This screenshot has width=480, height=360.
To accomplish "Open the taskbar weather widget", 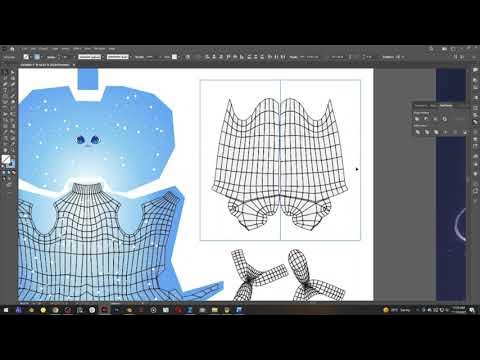I will click(396, 310).
